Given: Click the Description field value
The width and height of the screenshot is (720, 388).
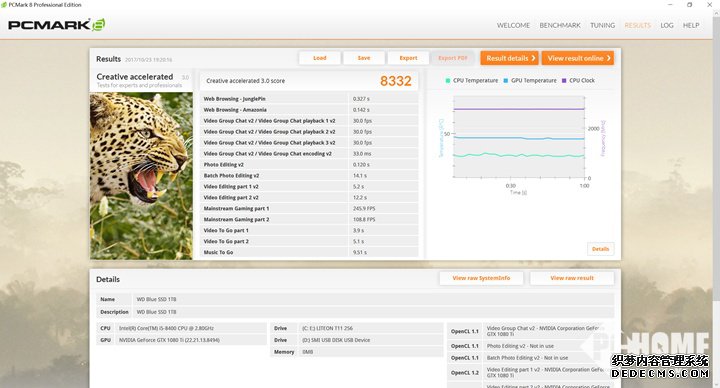Looking at the screenshot, I should (x=373, y=312).
